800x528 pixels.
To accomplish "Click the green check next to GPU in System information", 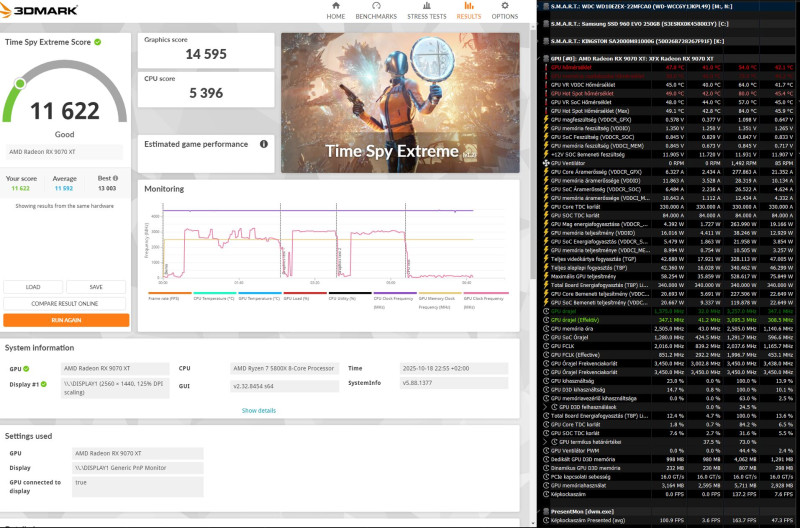I will [26, 368].
